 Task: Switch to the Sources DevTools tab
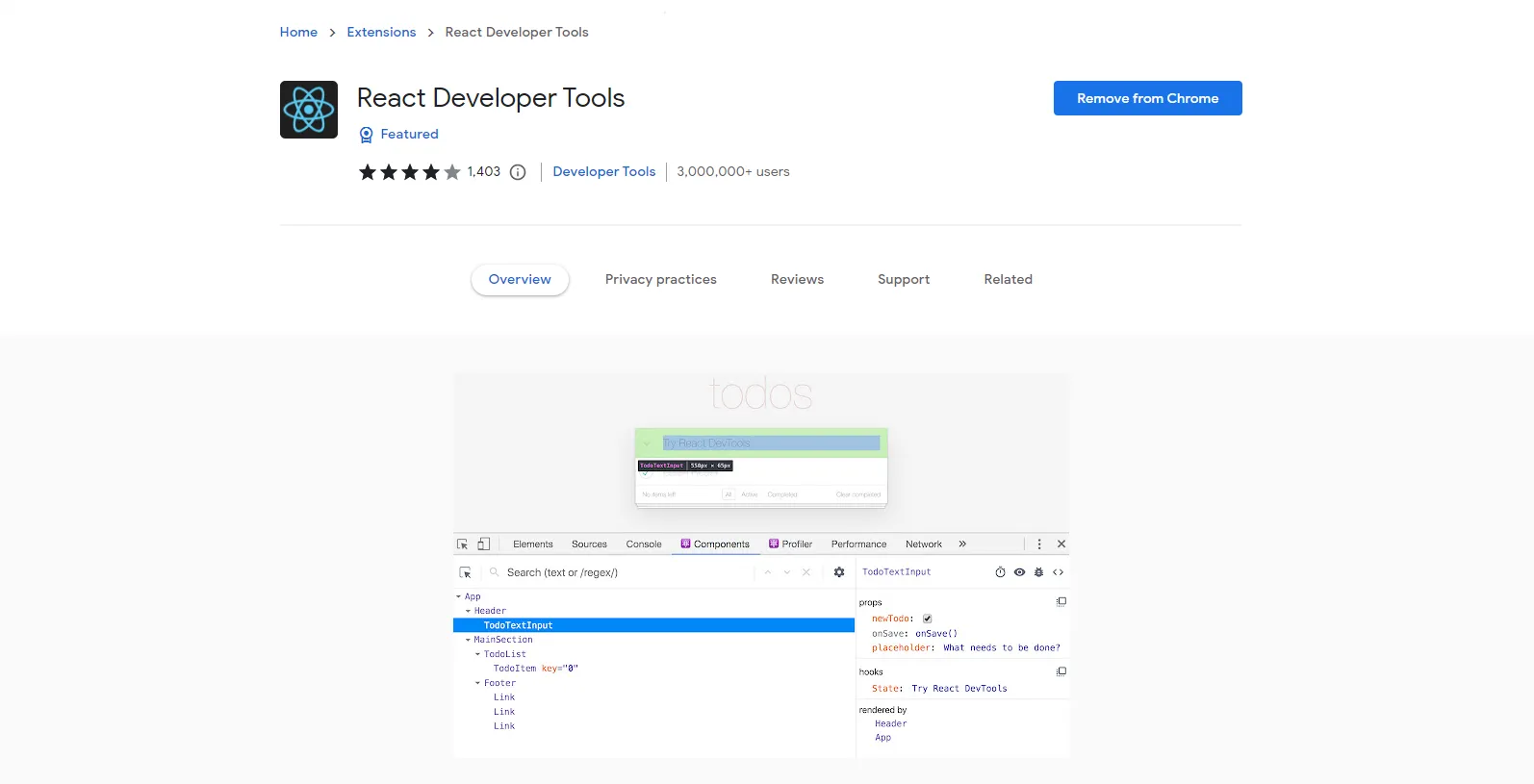(589, 544)
